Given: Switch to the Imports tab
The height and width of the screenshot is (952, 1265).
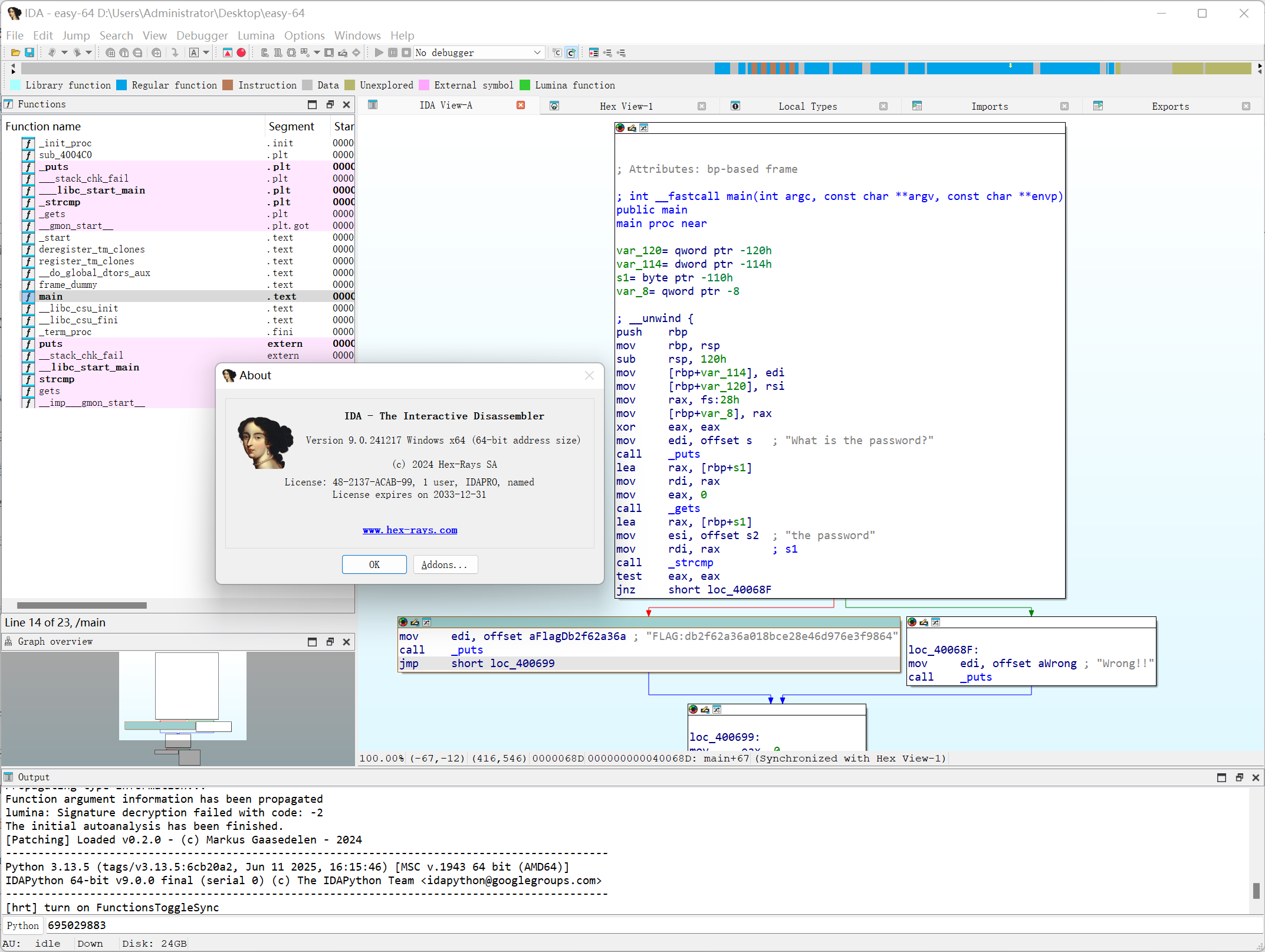Looking at the screenshot, I should (990, 106).
